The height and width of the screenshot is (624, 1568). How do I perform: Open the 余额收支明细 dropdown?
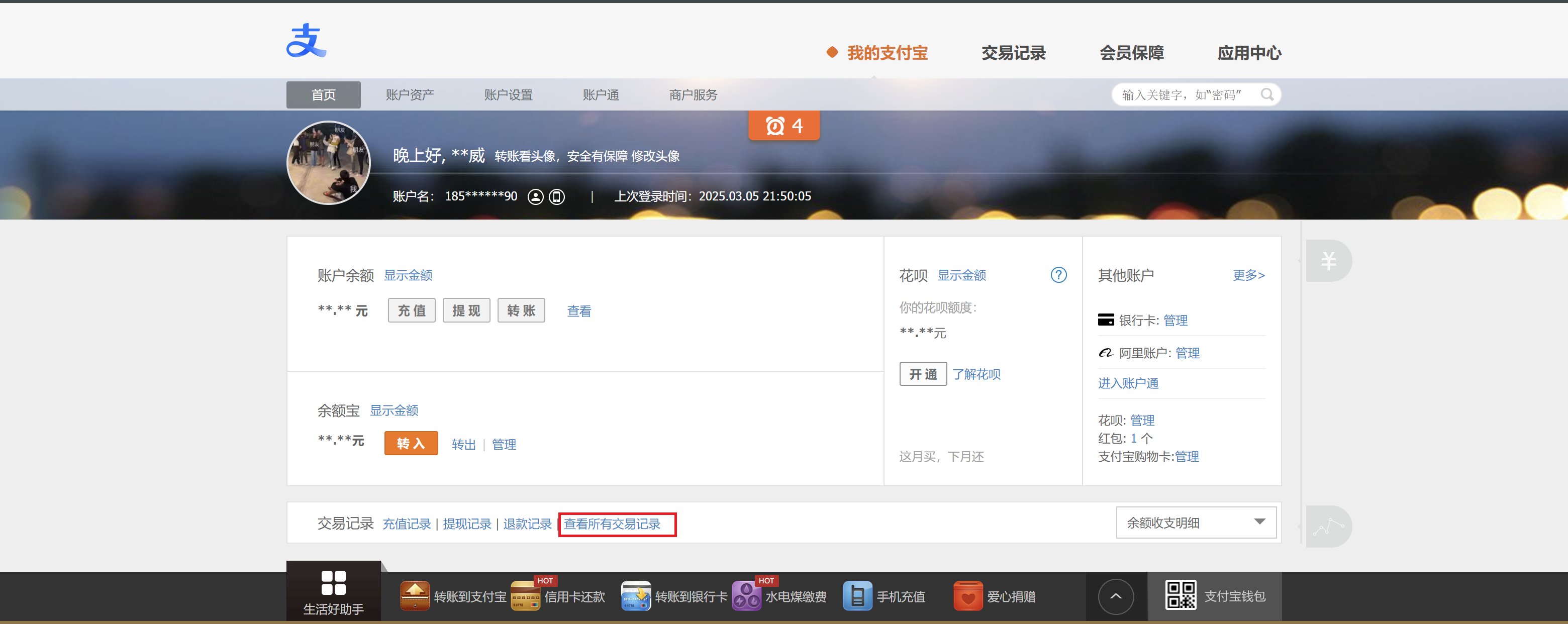pos(1196,523)
